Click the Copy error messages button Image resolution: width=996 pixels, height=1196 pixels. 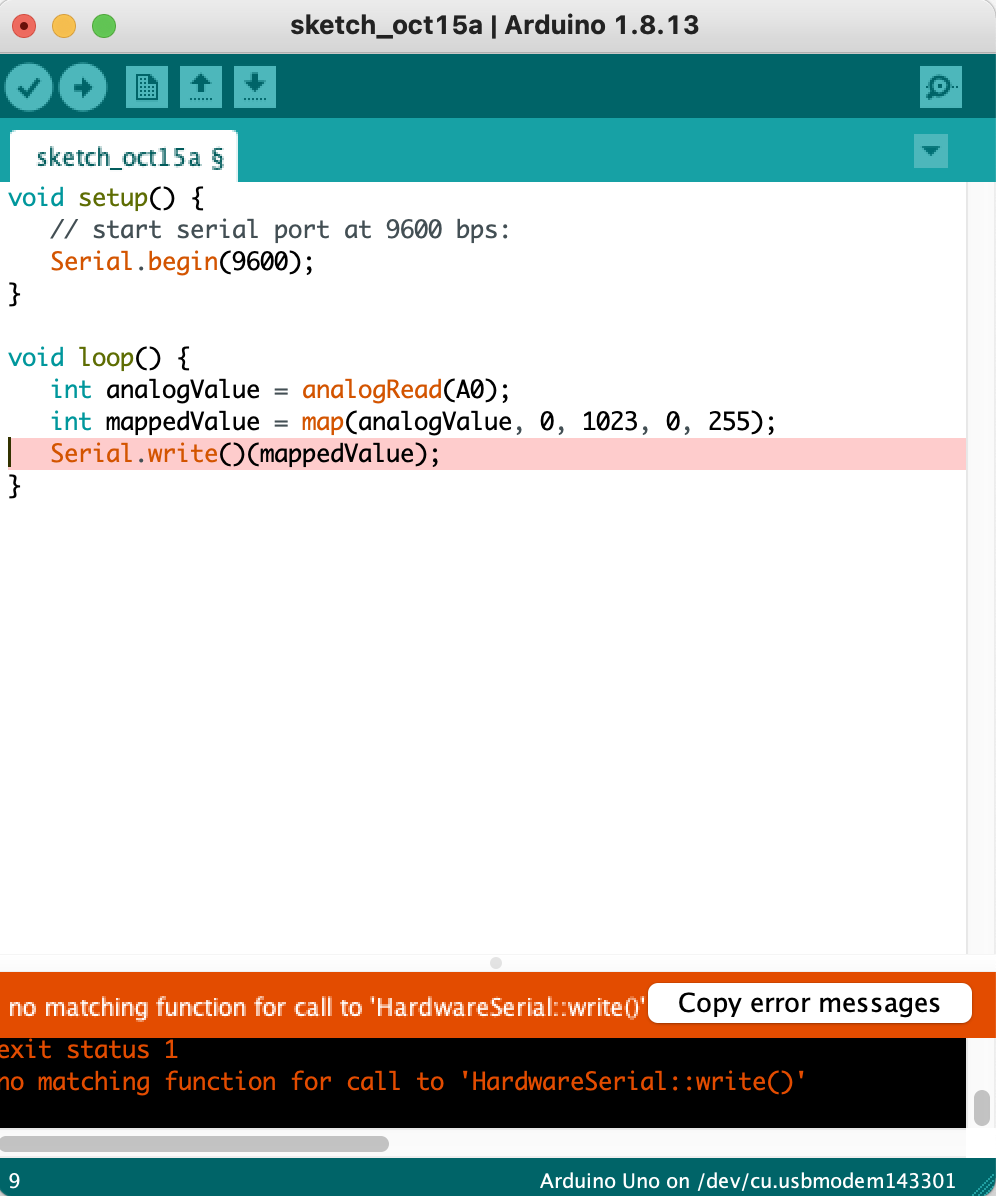pyautogui.click(x=810, y=1003)
